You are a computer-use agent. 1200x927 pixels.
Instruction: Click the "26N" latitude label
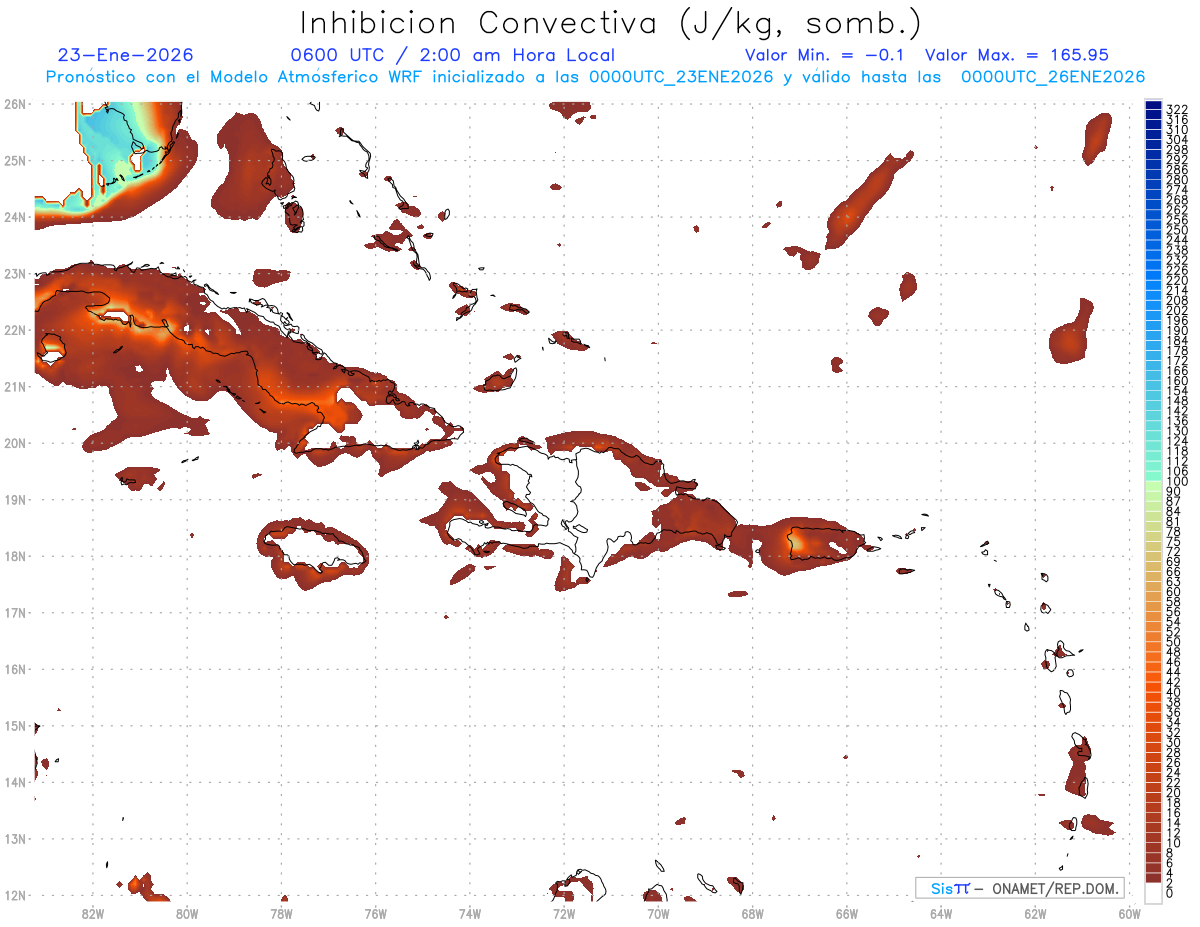pyautogui.click(x=15, y=104)
